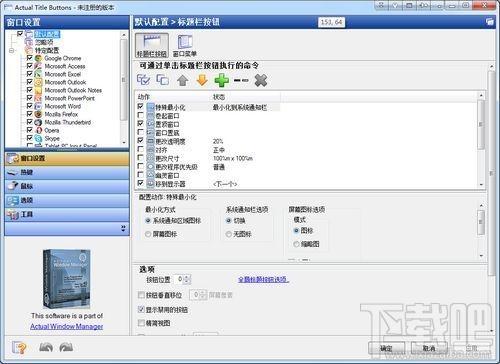Enable the 精简视图 checkbox
Viewport: 500px width, 364px height.
[x=141, y=323]
